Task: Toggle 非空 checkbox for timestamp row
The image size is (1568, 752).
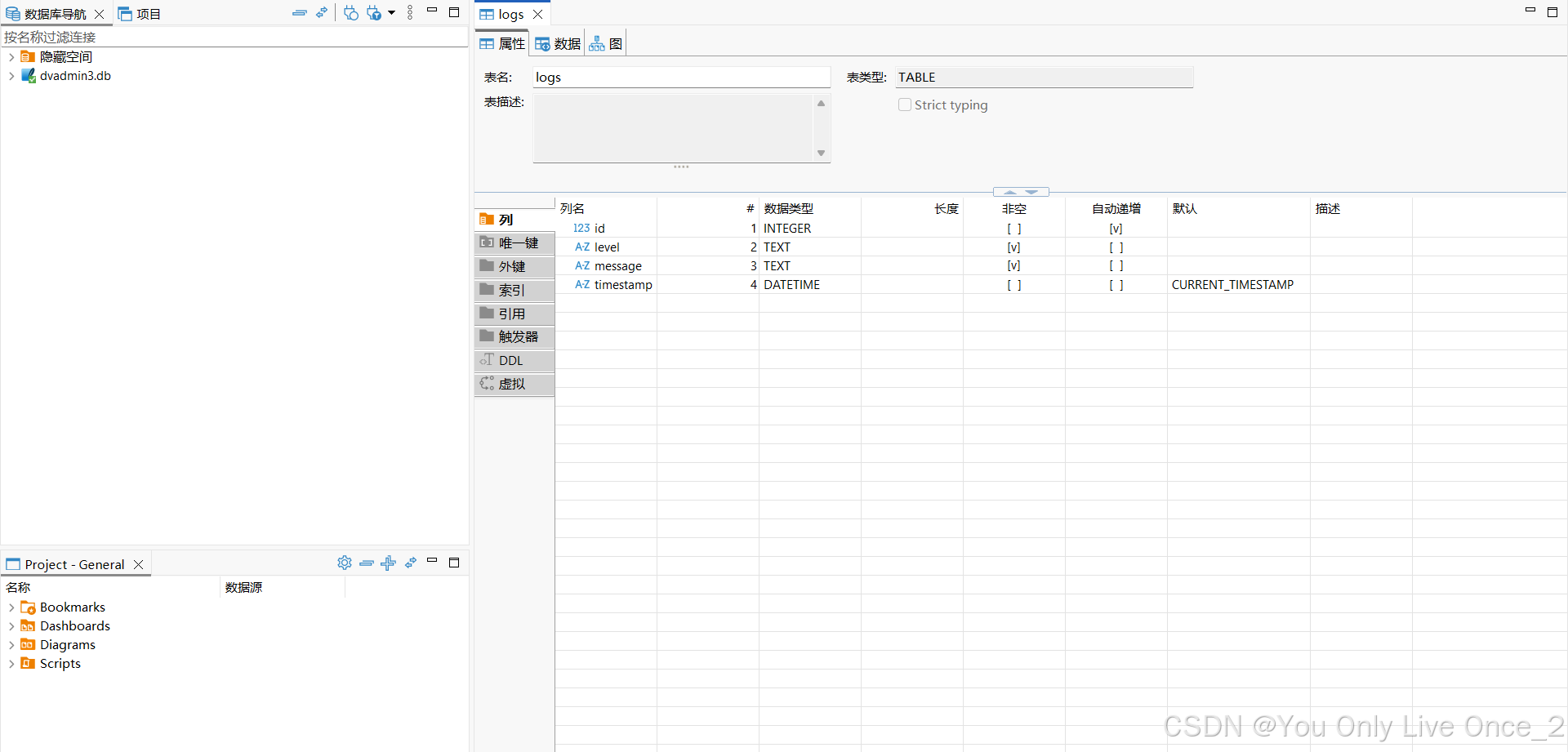Action: pyautogui.click(x=1013, y=285)
